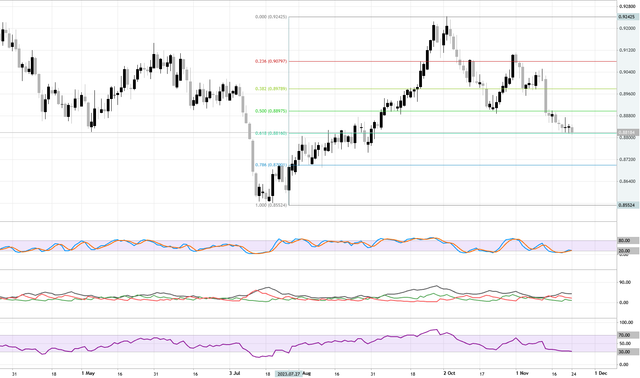Click the 17 date label in October
This screenshot has height=378, width=640.
click(x=482, y=373)
